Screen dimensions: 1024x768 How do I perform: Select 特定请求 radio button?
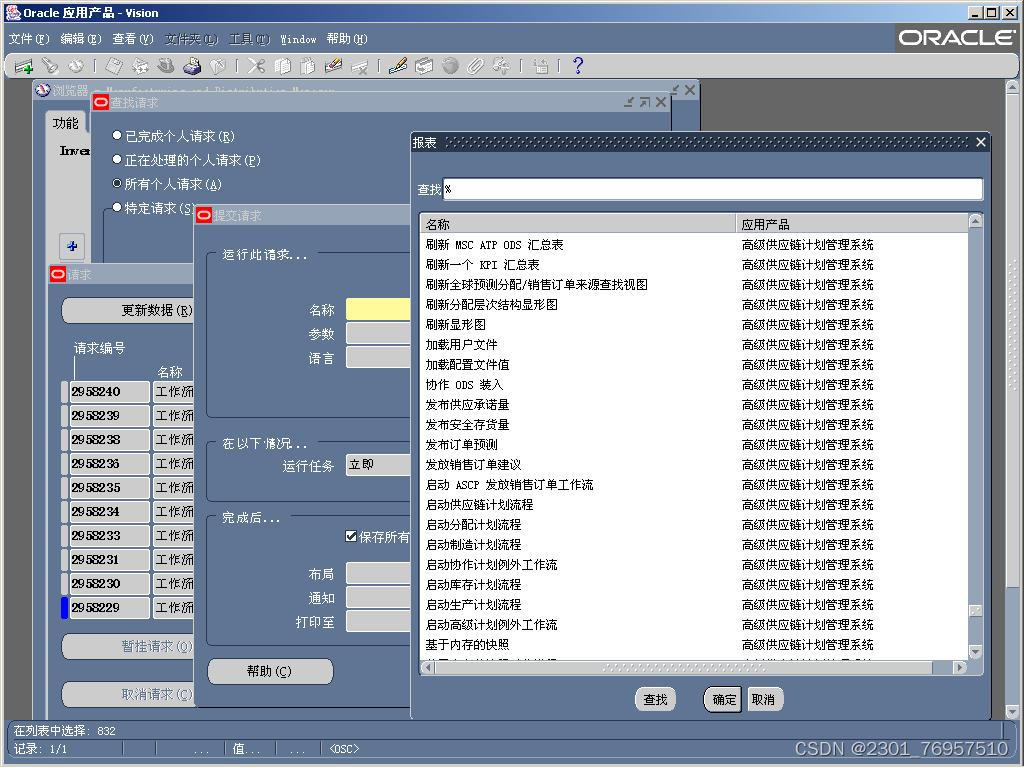tap(117, 208)
